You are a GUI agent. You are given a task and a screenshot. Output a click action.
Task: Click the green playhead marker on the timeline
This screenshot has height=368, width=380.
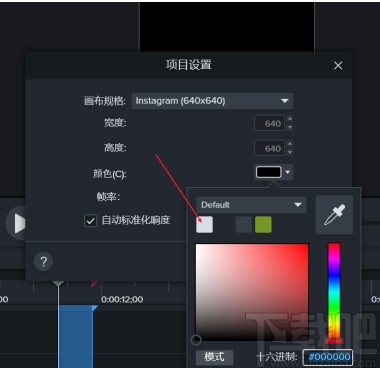tap(58, 284)
